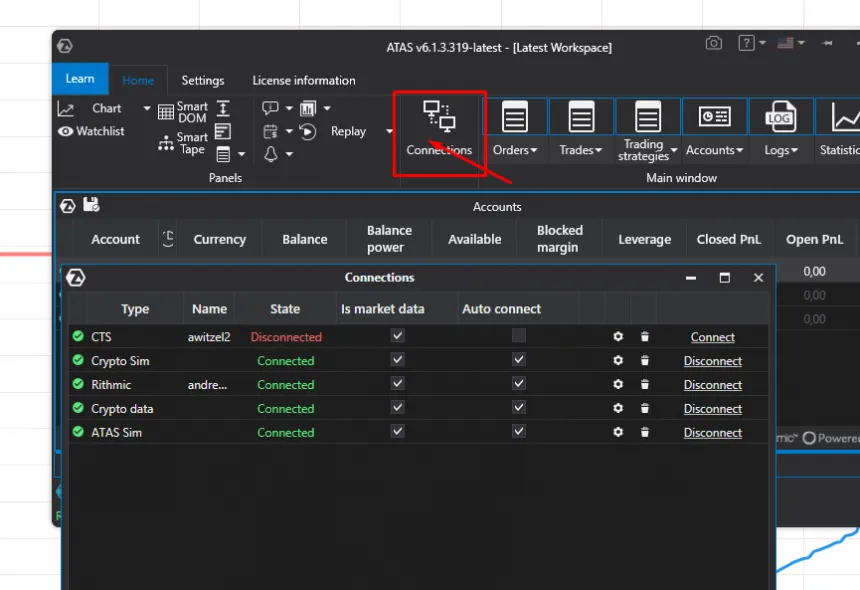Click the Smart DOM panel icon
The width and height of the screenshot is (860, 590).
click(x=166, y=112)
